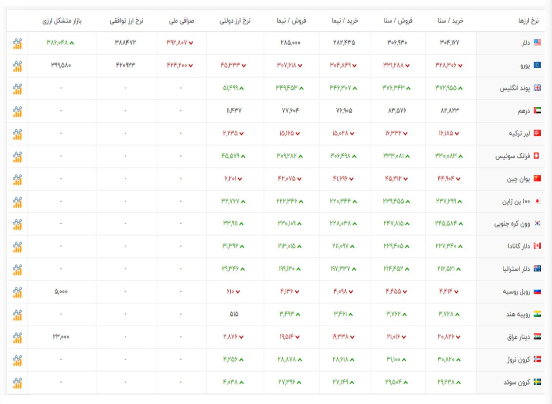This screenshot has height=404, width=552.
Task: Show the chart for the Dirham row
Action: coord(17,112)
